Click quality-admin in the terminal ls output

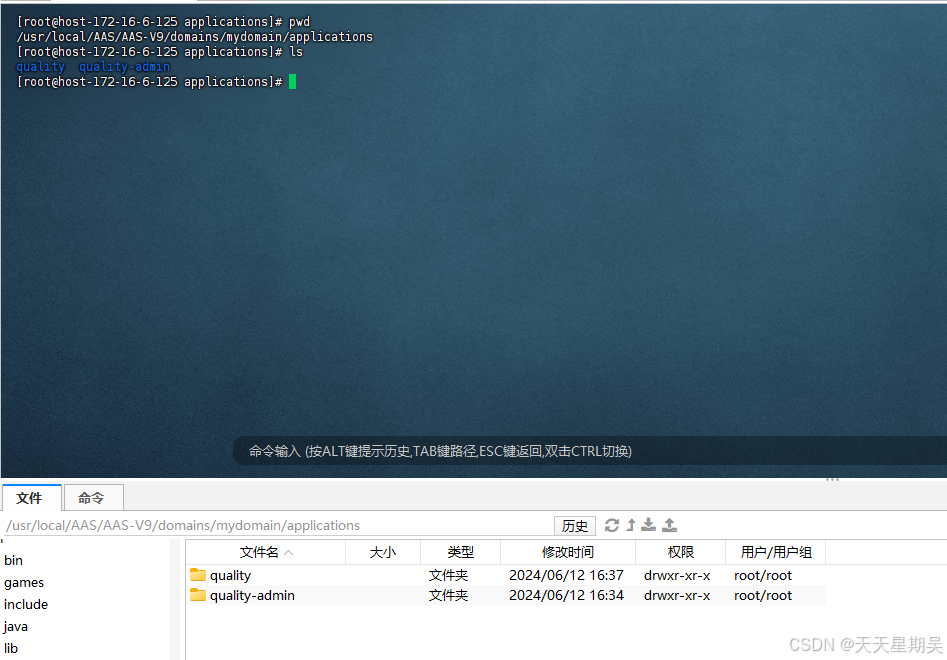tap(123, 66)
